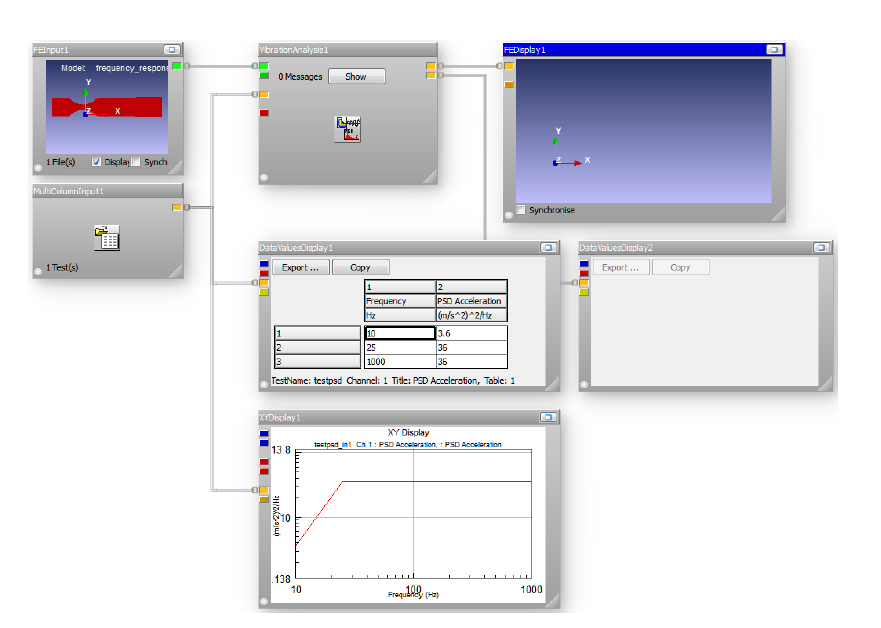
Task: Click Export button in DataValuesDisplay2
Action: tap(621, 267)
